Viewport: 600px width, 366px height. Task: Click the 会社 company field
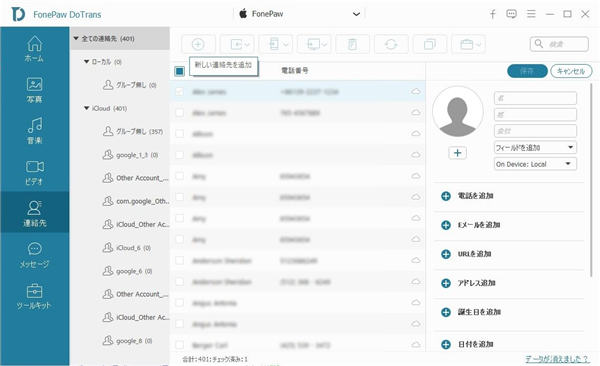pyautogui.click(x=535, y=131)
